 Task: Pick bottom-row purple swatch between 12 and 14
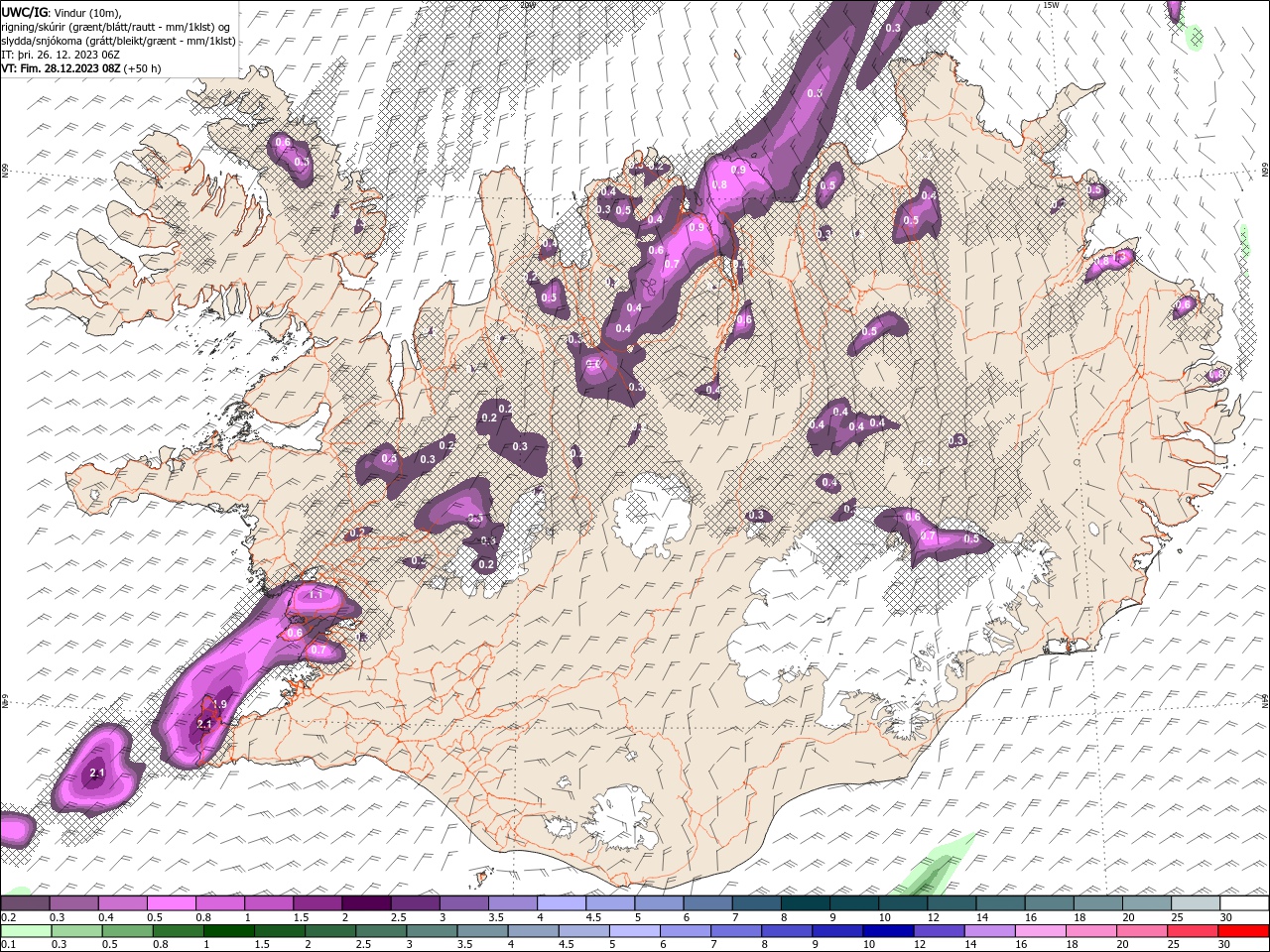click(x=939, y=931)
